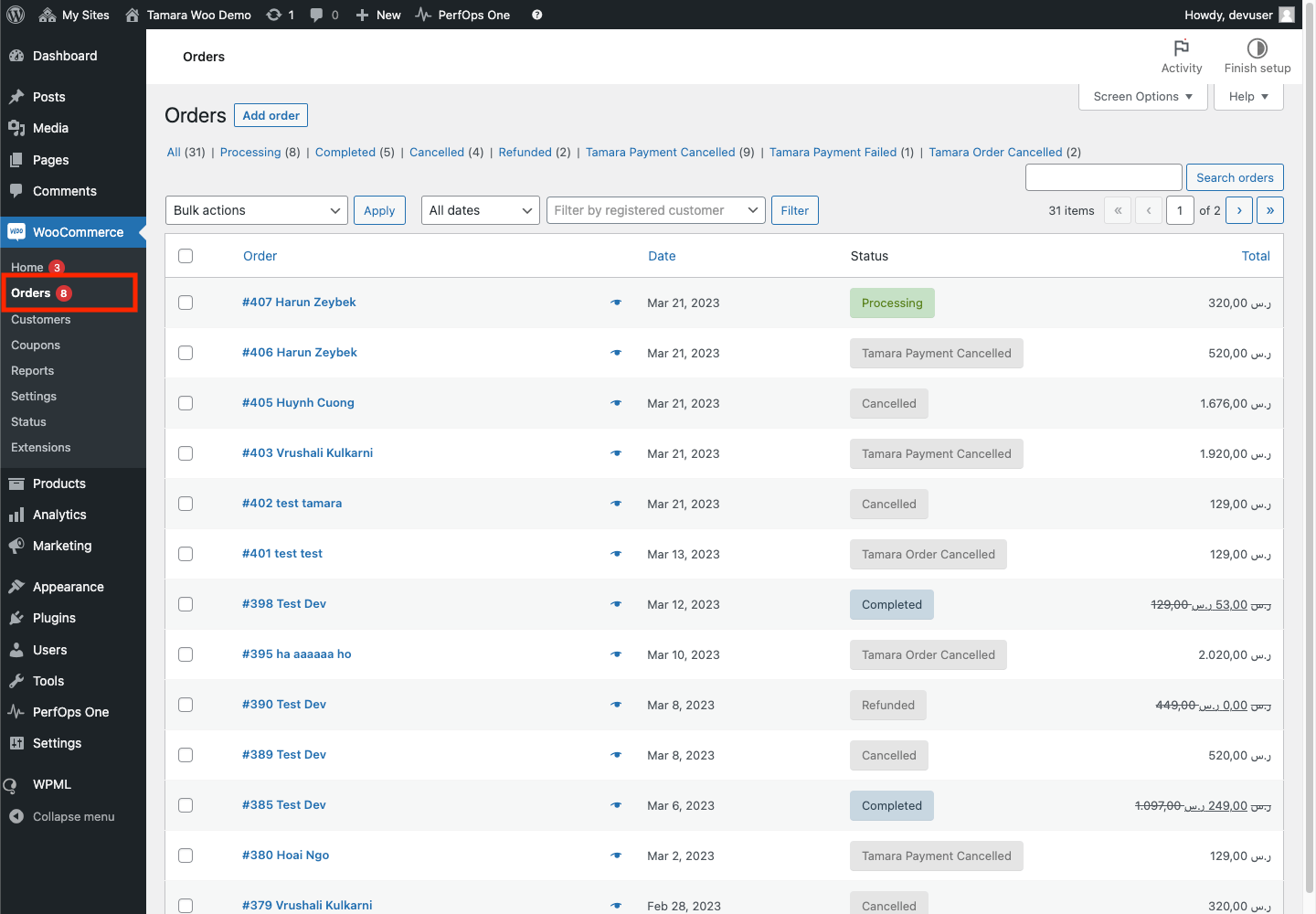Click the current page number field

[1180, 210]
